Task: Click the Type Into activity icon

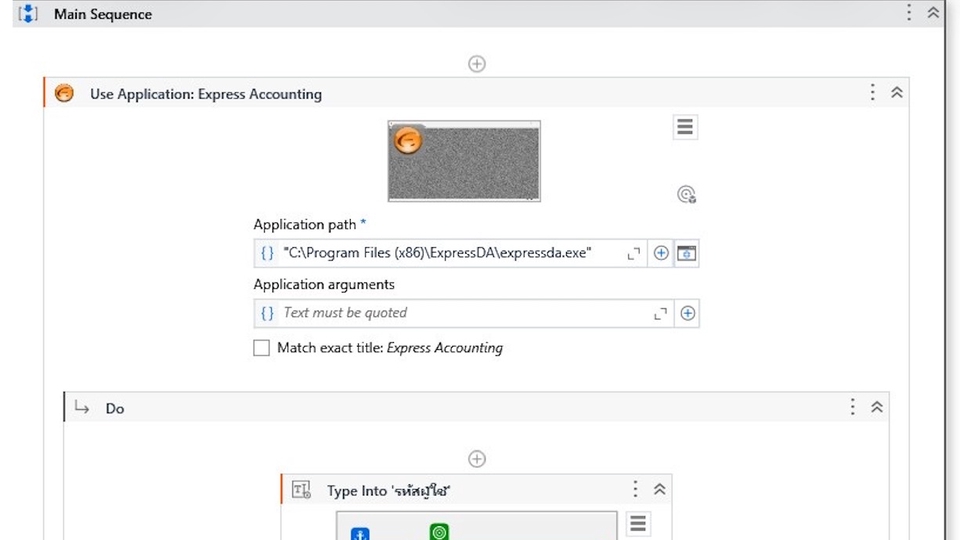Action: click(x=301, y=490)
